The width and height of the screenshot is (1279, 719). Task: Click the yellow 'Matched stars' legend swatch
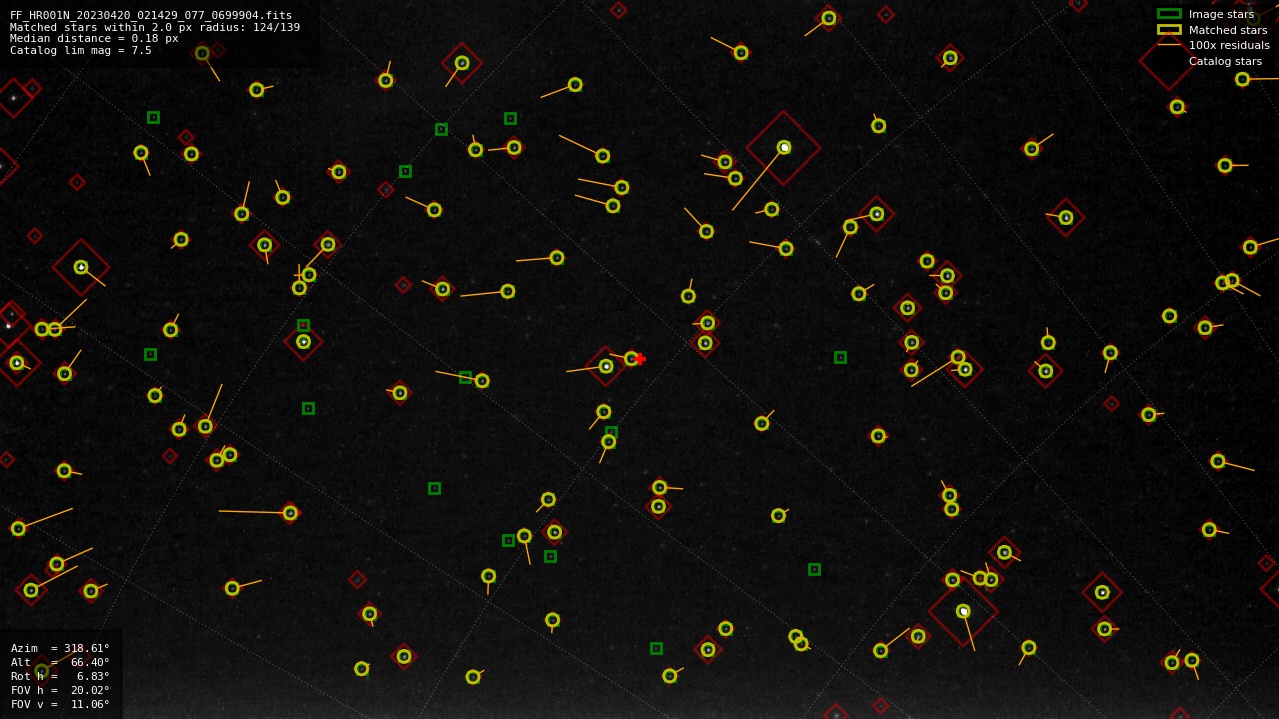(1169, 30)
